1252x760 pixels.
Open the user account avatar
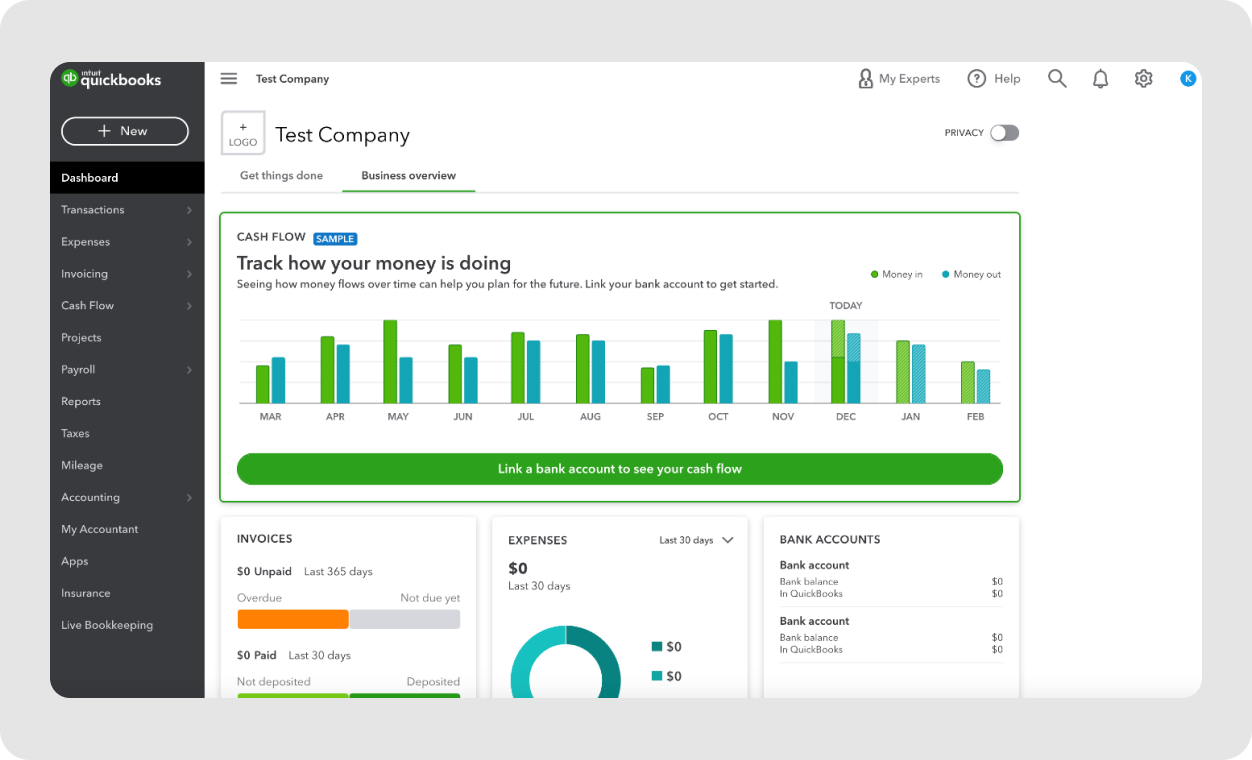point(1187,78)
